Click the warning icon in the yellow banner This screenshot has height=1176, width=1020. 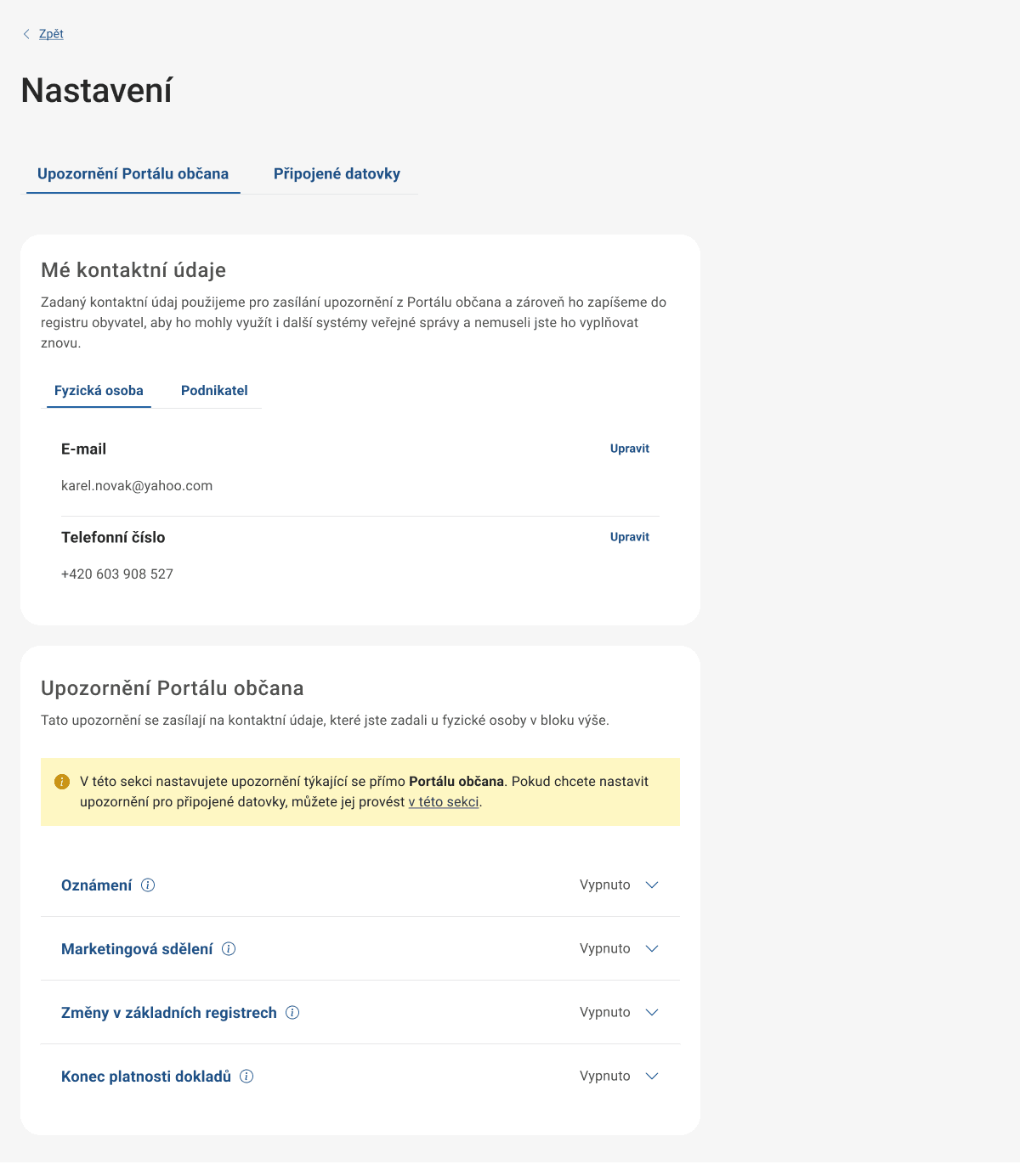(x=61, y=781)
